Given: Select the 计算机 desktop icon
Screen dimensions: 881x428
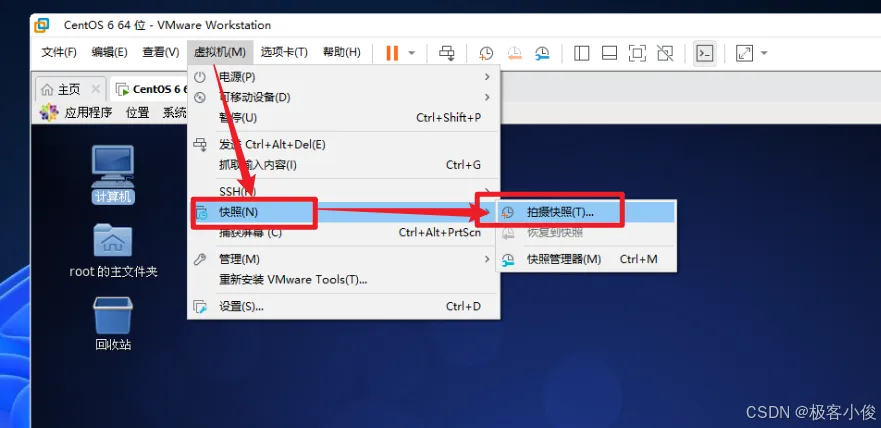Looking at the screenshot, I should click(x=113, y=174).
